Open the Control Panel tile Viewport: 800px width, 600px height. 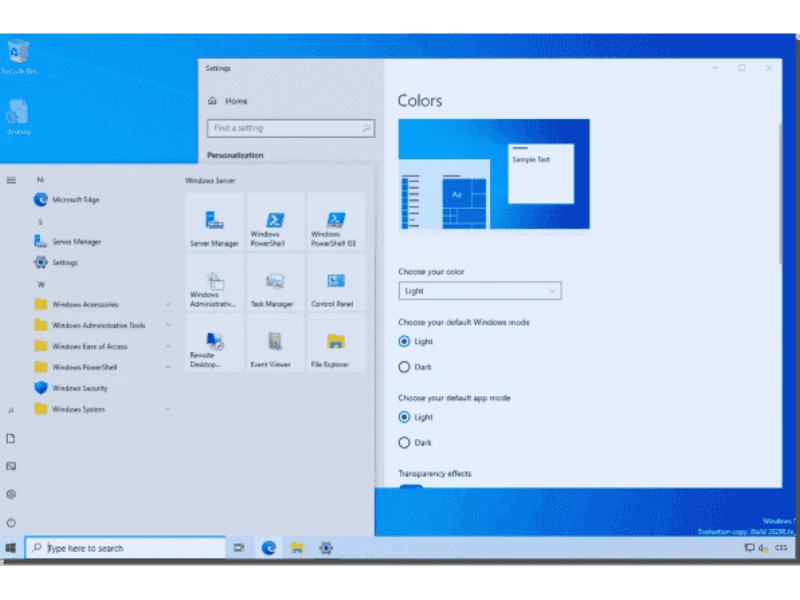[x=336, y=283]
